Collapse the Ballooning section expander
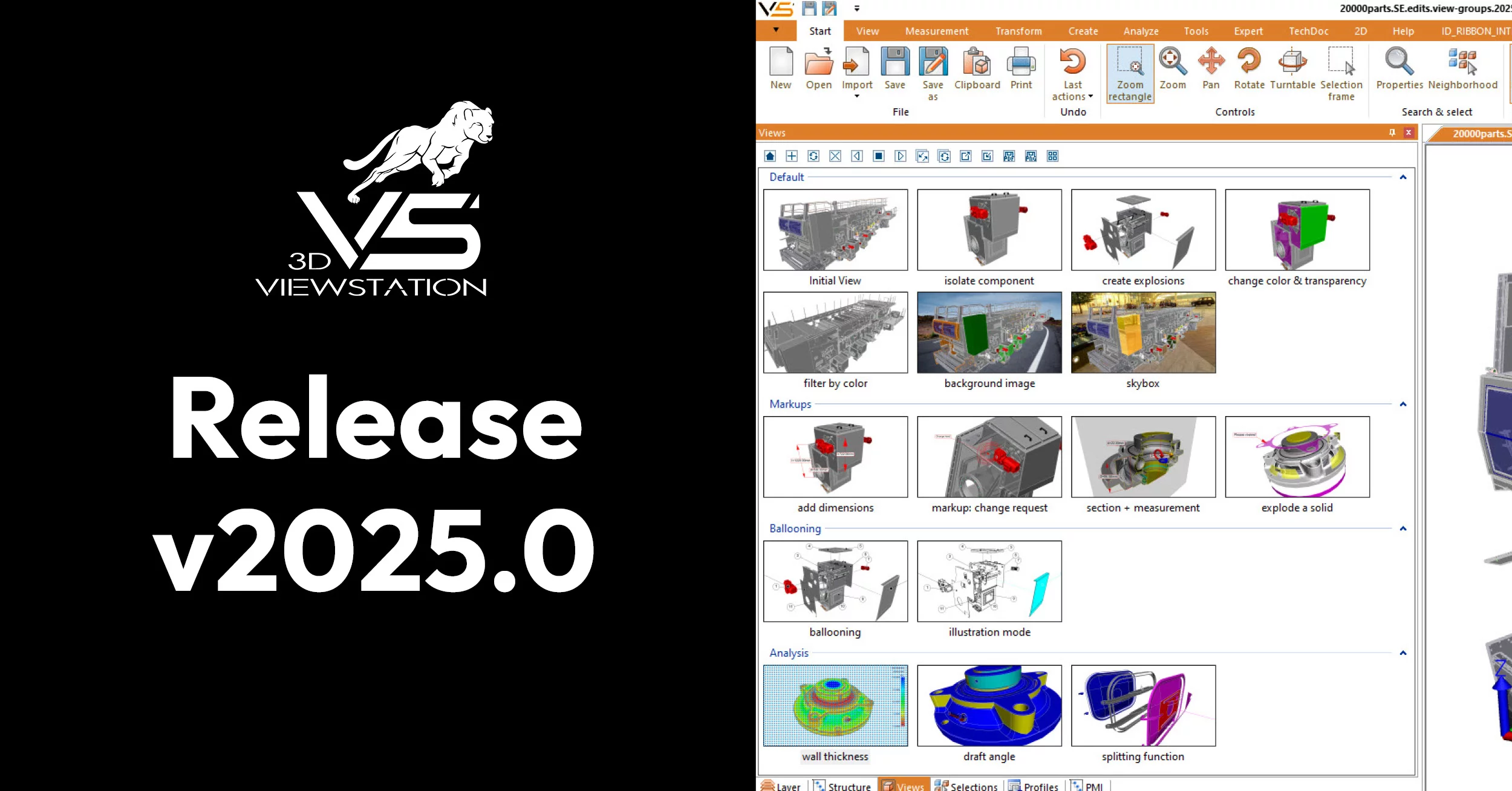The height and width of the screenshot is (791, 1512). click(1404, 528)
